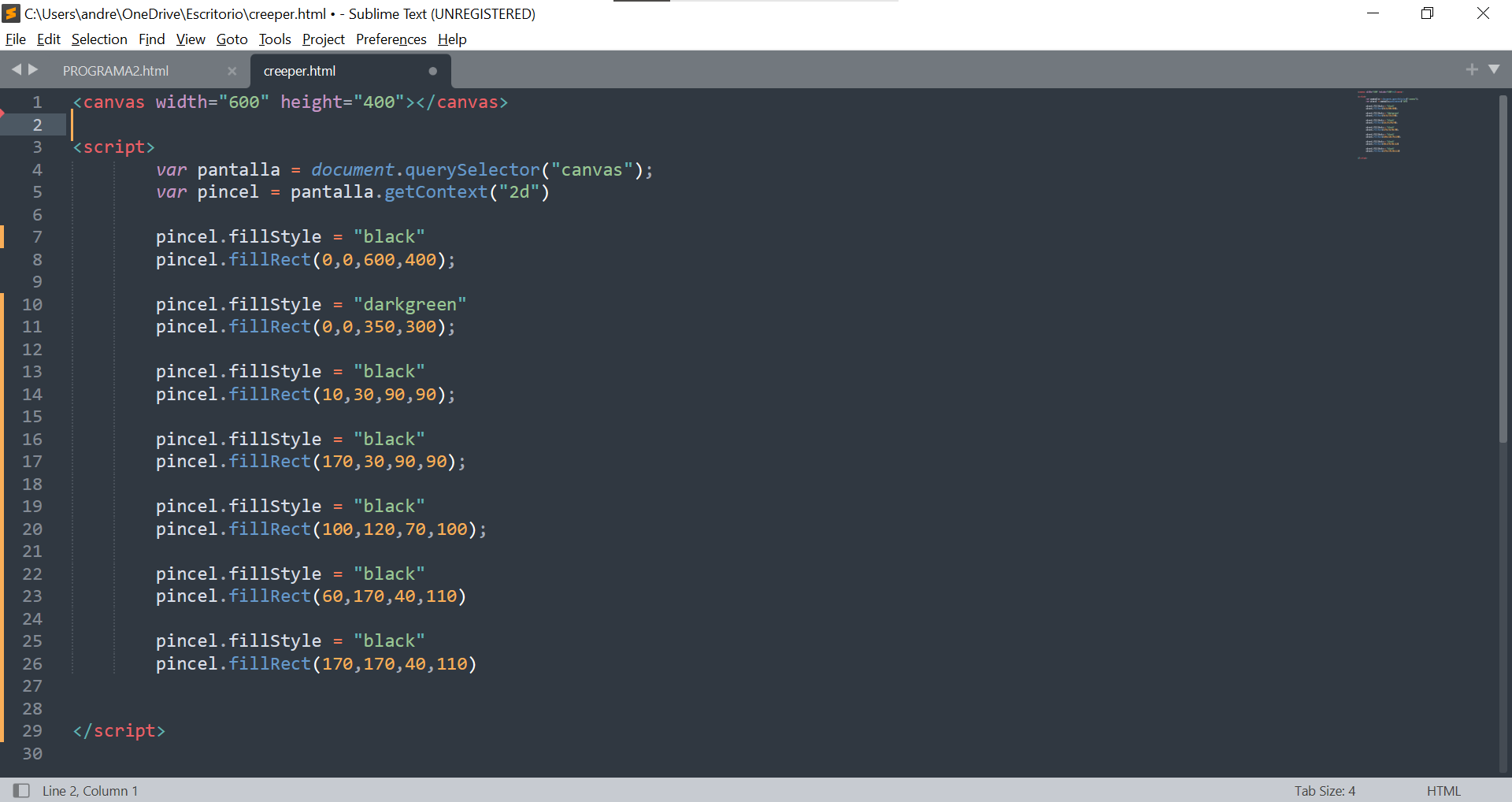This screenshot has height=802, width=1512.
Task: Click line number 29 in the gutter
Action: tap(32, 730)
